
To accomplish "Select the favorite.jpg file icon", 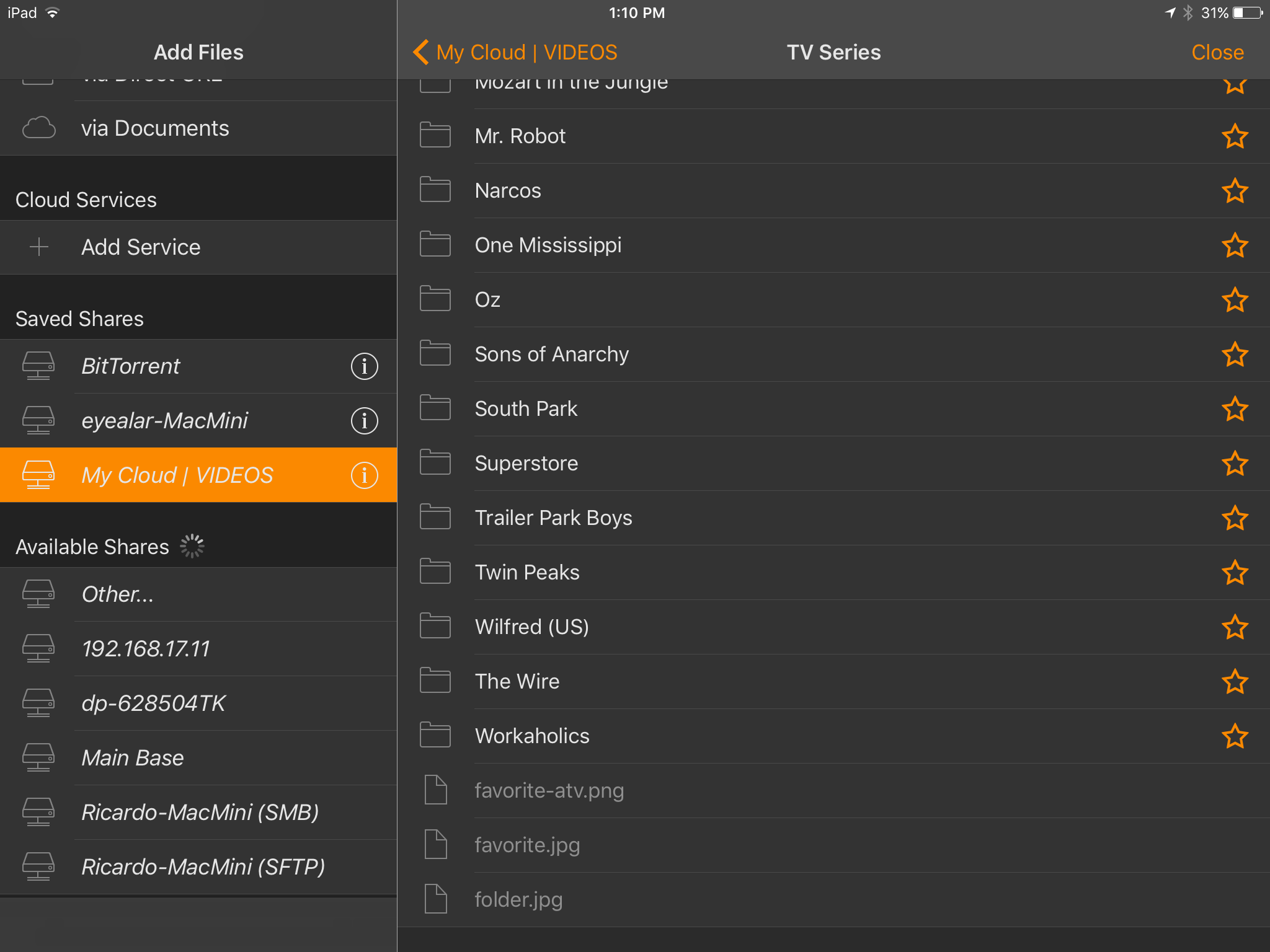I will pyautogui.click(x=435, y=844).
